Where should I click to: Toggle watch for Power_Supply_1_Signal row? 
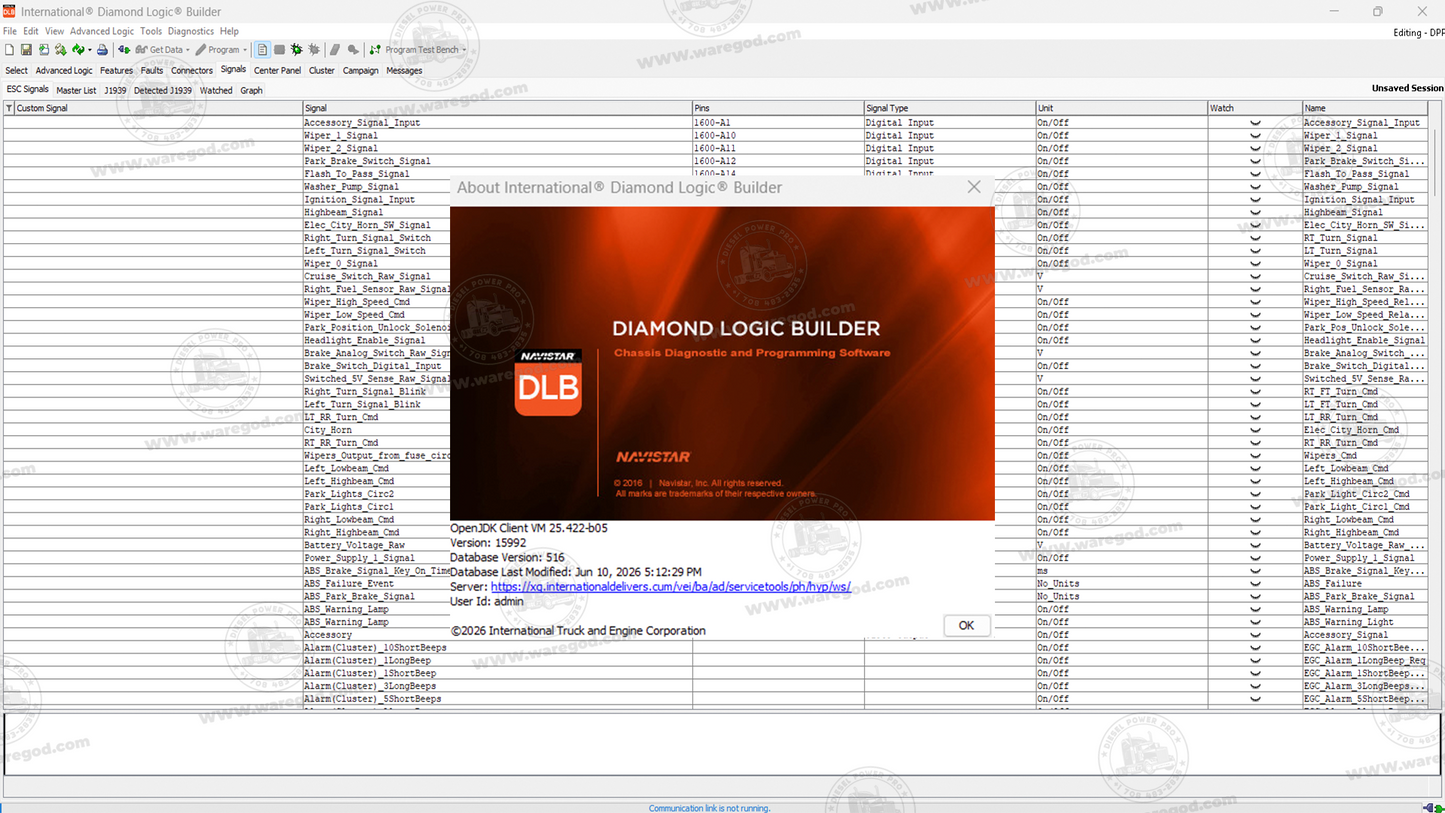pyautogui.click(x=1255, y=558)
